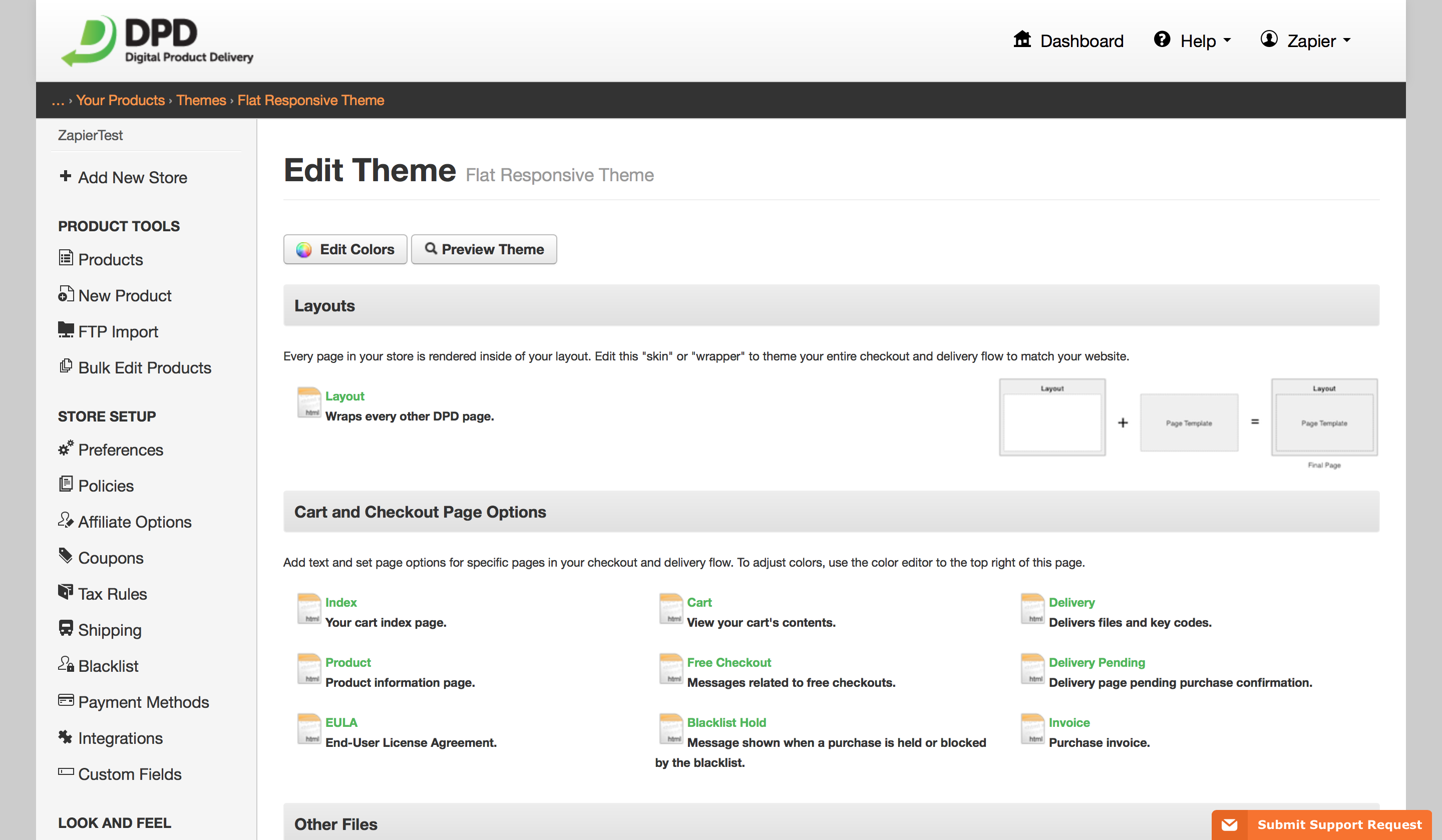Click the Final Page diagram thumbnail
Screen dimensions: 1442x840
1324,416
